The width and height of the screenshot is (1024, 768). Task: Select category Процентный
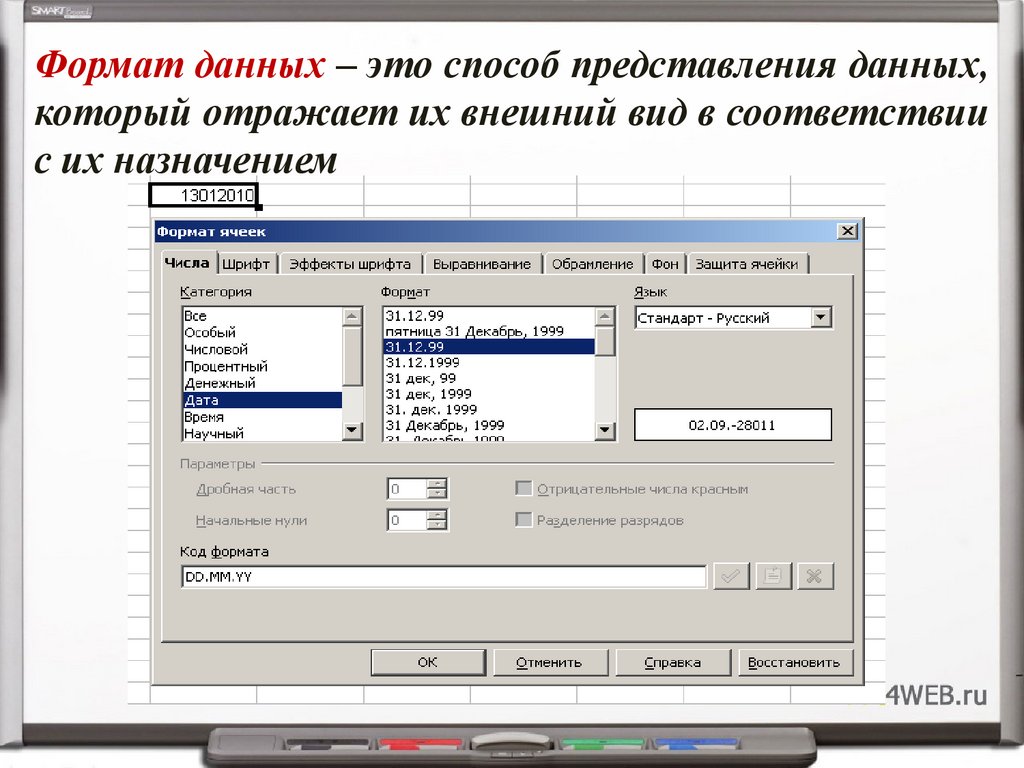[x=262, y=366]
